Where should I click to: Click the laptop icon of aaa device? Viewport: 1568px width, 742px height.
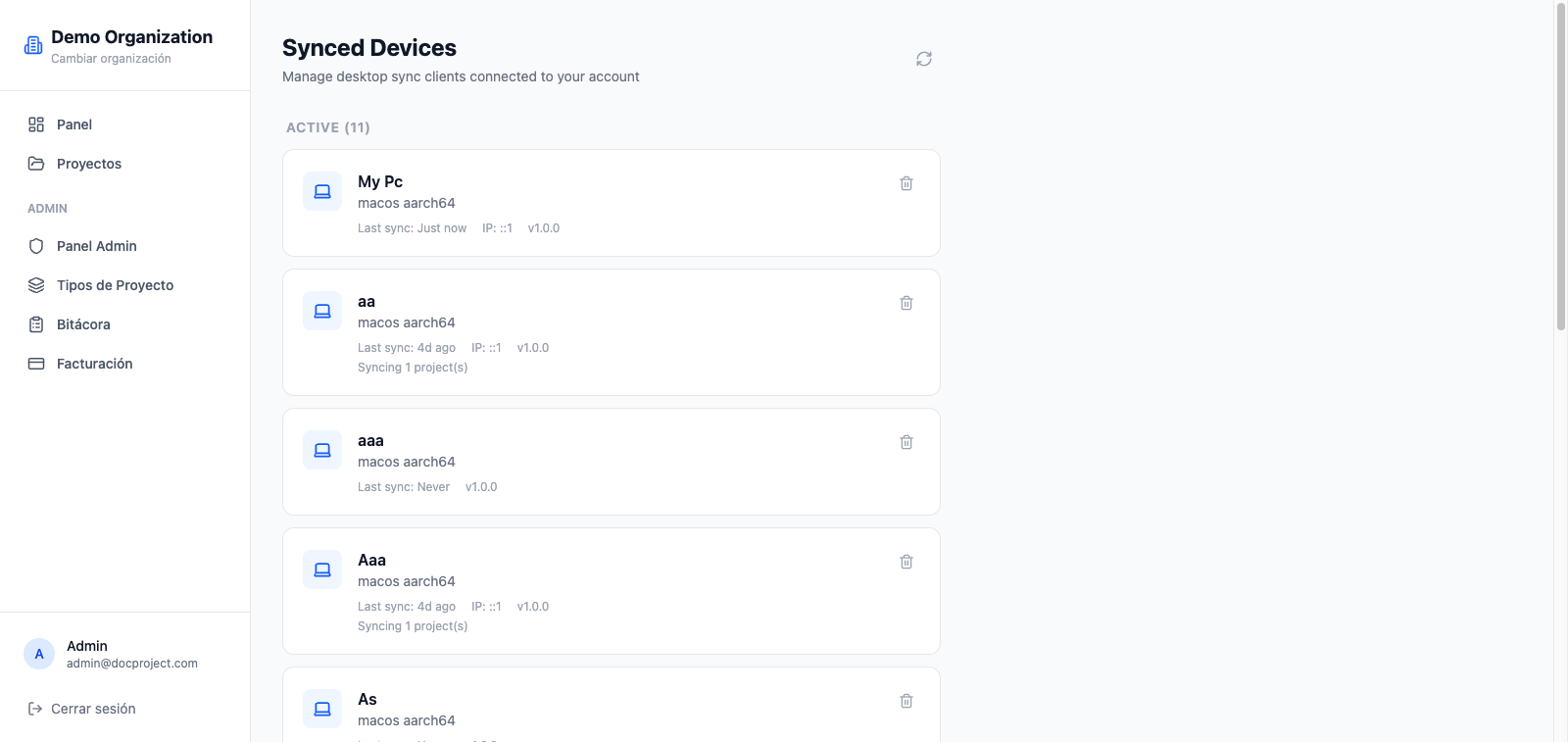pos(322,450)
